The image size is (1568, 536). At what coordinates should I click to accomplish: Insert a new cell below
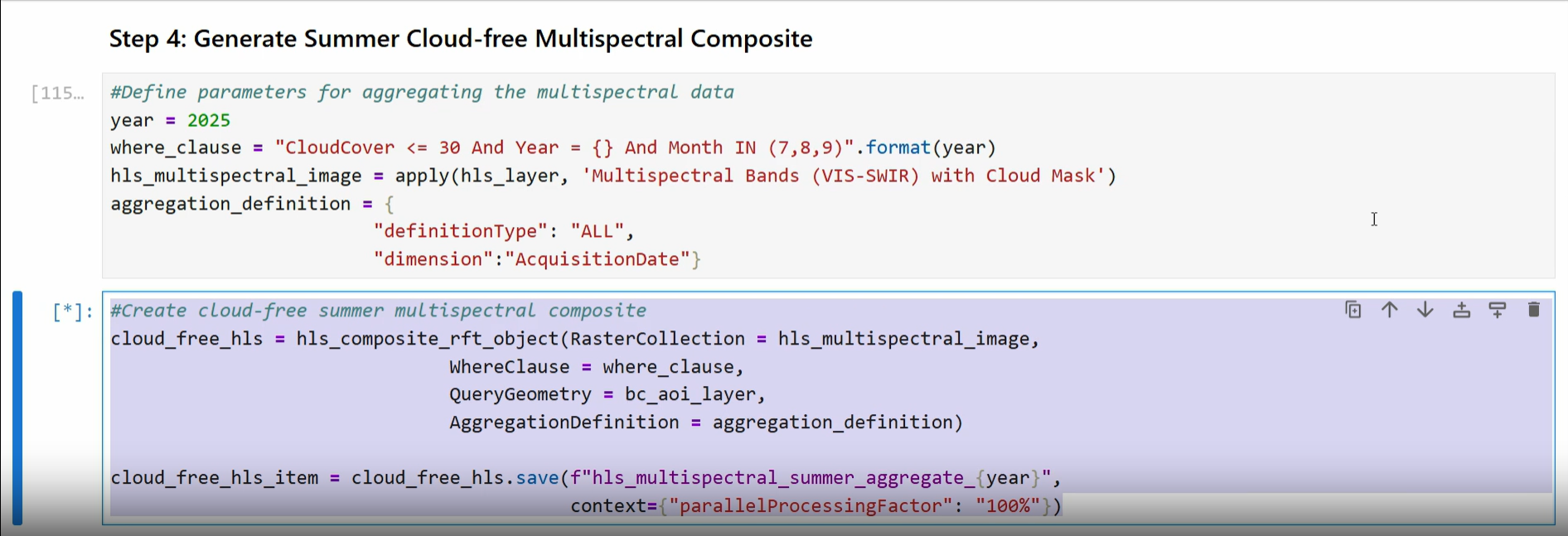(x=1497, y=309)
